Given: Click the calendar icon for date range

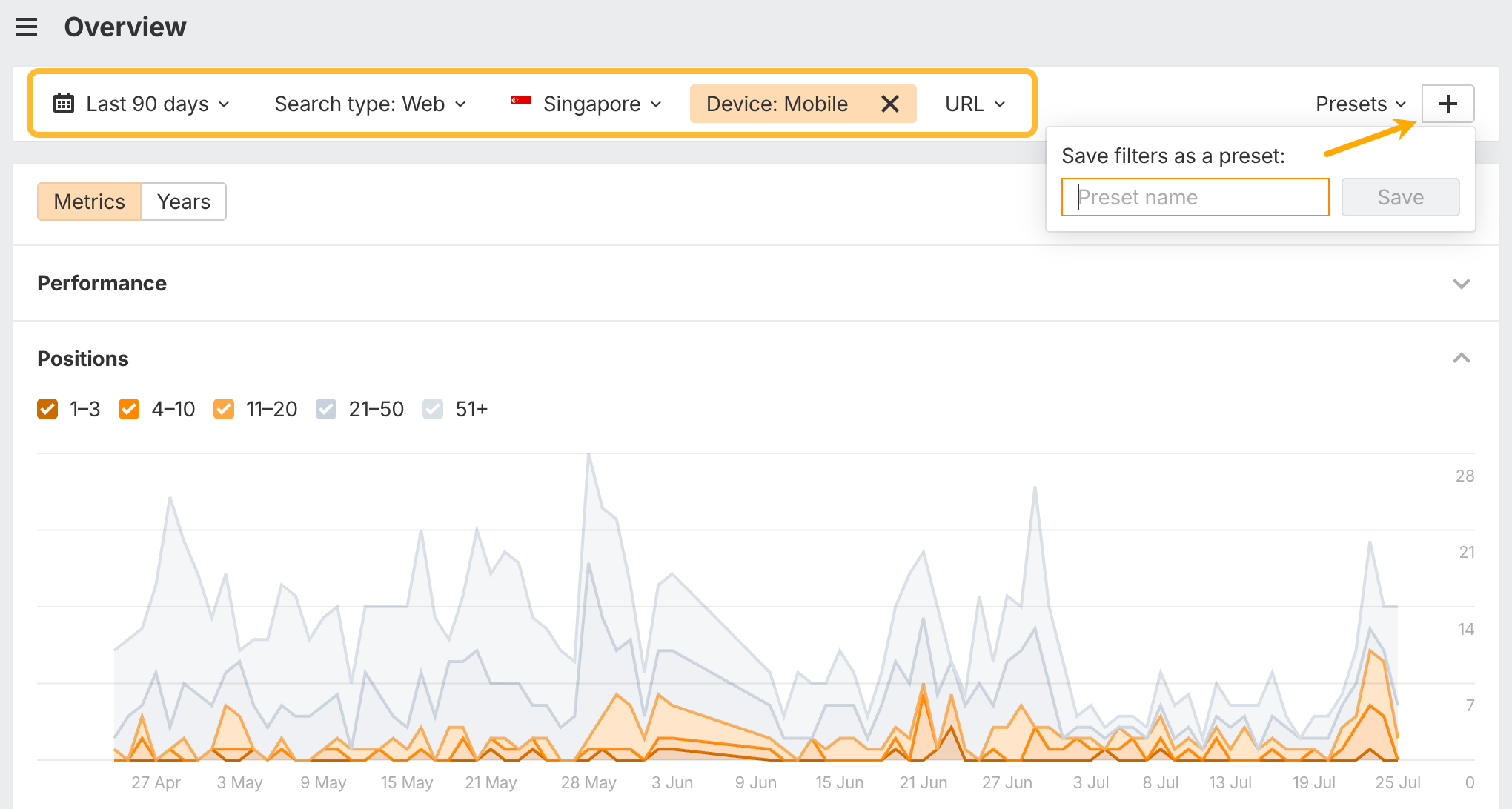Looking at the screenshot, I should tap(64, 104).
